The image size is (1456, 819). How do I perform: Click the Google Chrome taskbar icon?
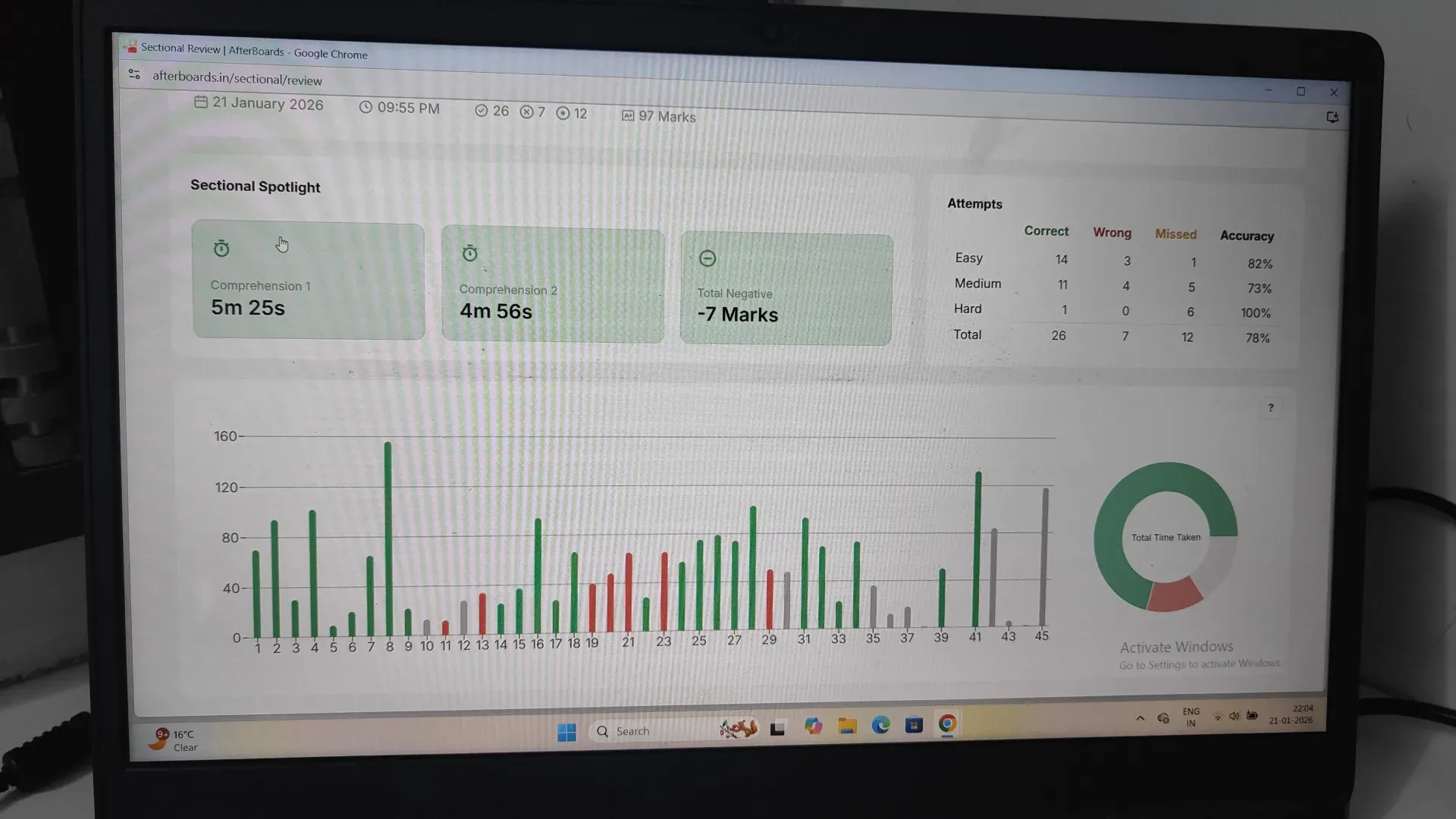[x=947, y=724]
